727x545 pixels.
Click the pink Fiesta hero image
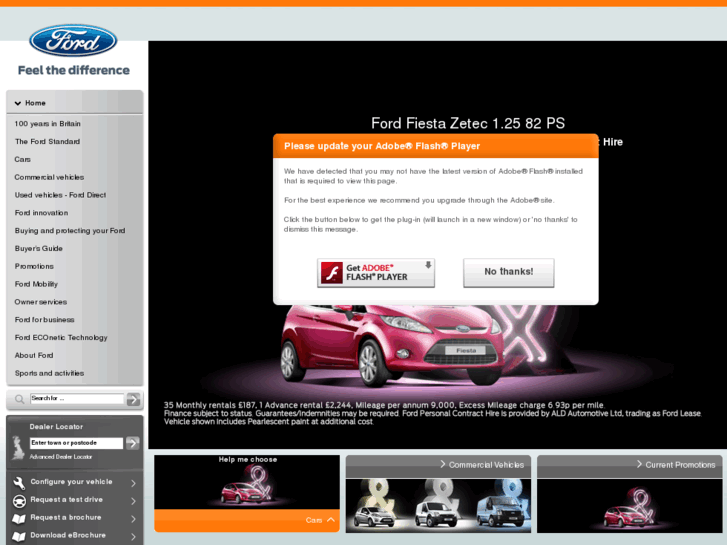click(392, 346)
